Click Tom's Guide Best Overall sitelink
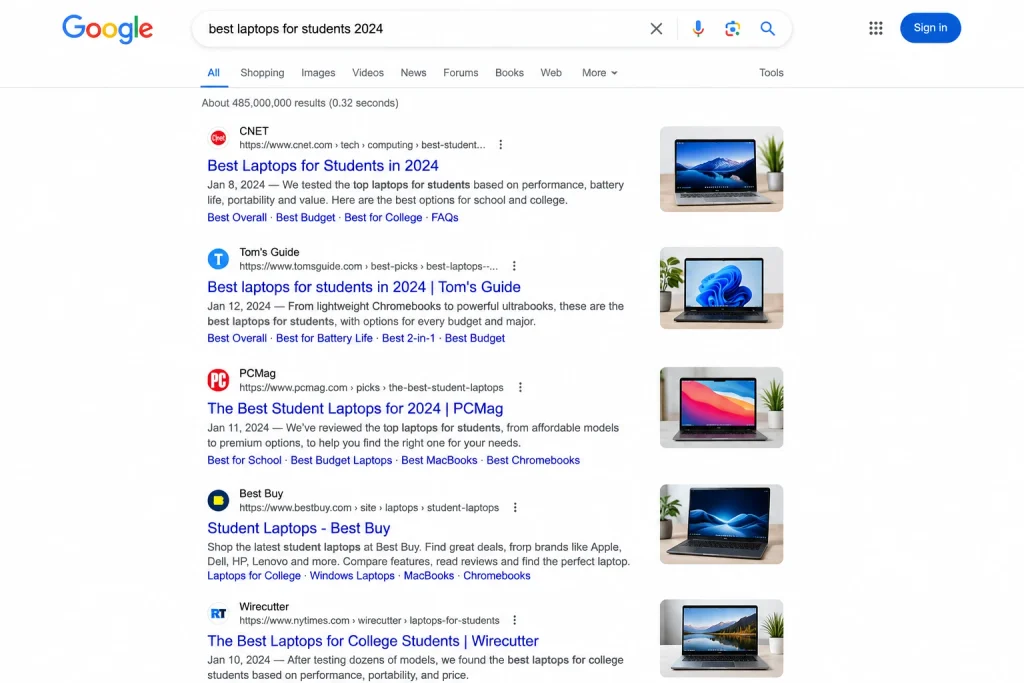 tap(237, 338)
